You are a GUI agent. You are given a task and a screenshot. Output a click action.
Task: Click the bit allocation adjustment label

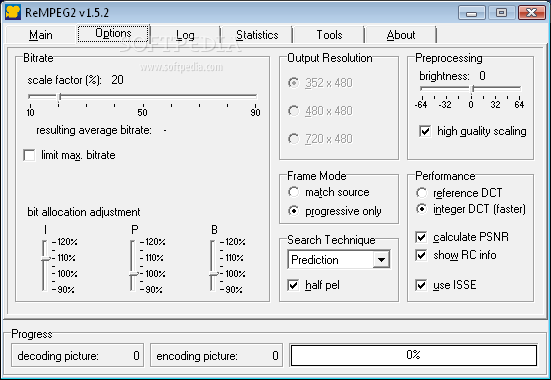84,212
